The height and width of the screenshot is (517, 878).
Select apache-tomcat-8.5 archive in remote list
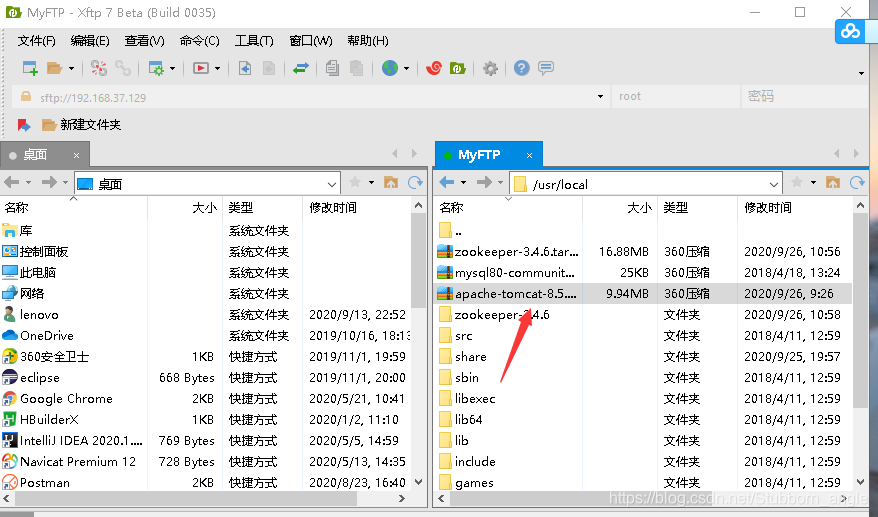(643, 294)
